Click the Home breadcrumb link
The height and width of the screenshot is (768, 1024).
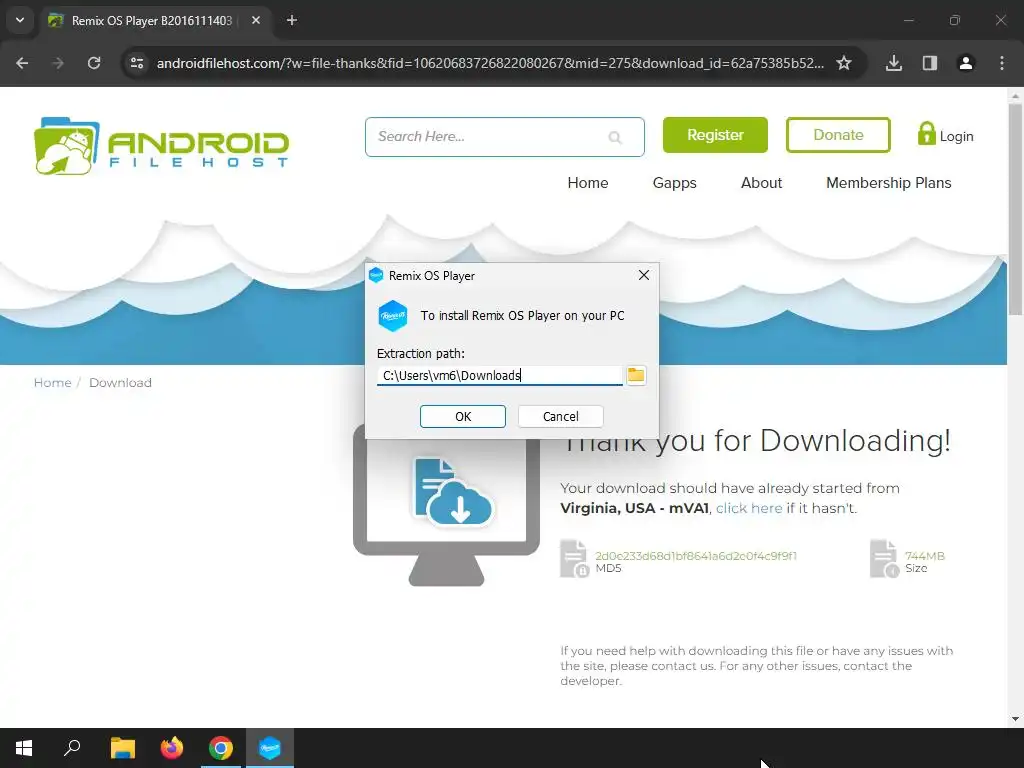click(52, 383)
